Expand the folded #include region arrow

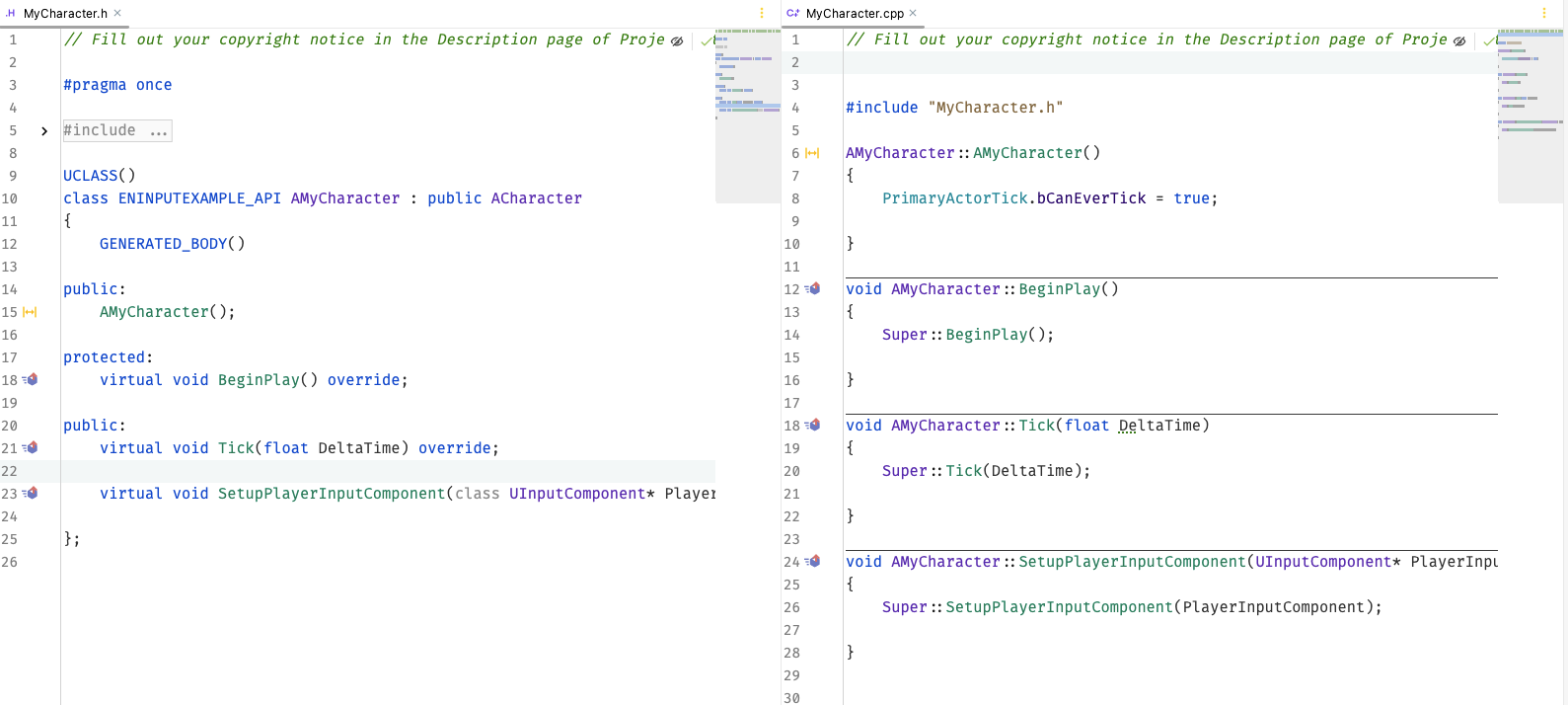click(44, 131)
